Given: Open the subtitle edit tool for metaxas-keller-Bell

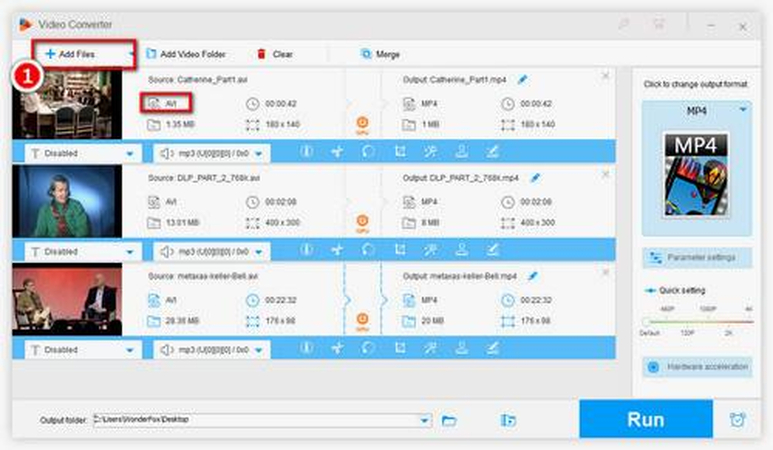Looking at the screenshot, I should tap(492, 347).
